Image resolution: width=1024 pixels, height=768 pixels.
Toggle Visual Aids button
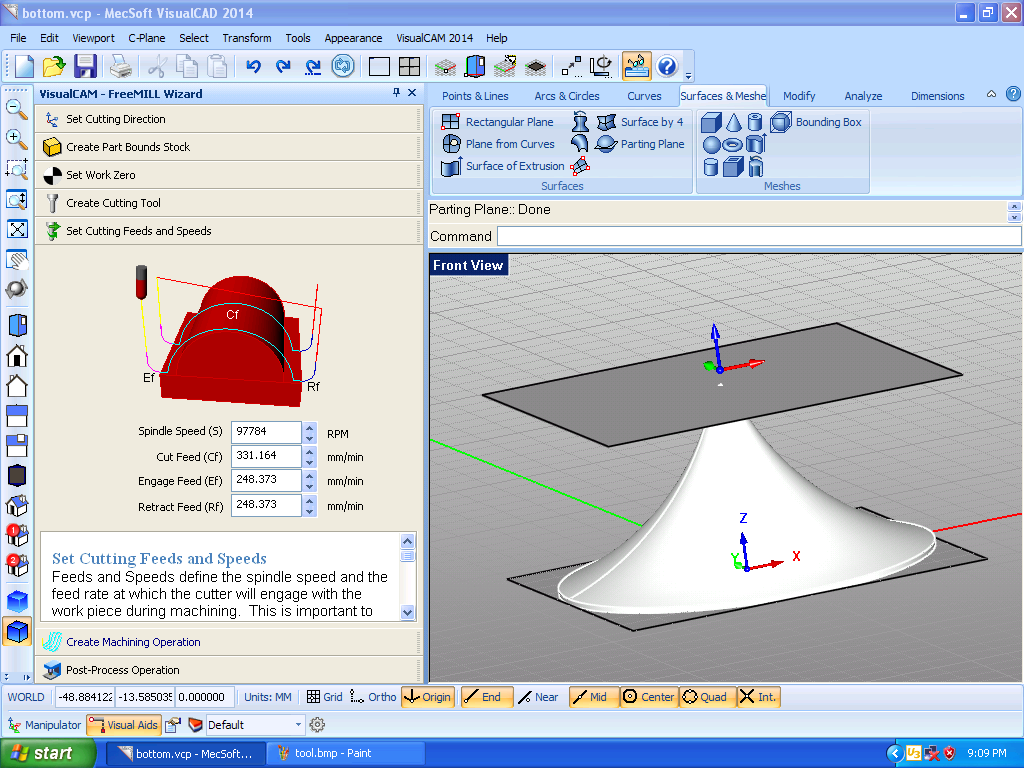123,724
